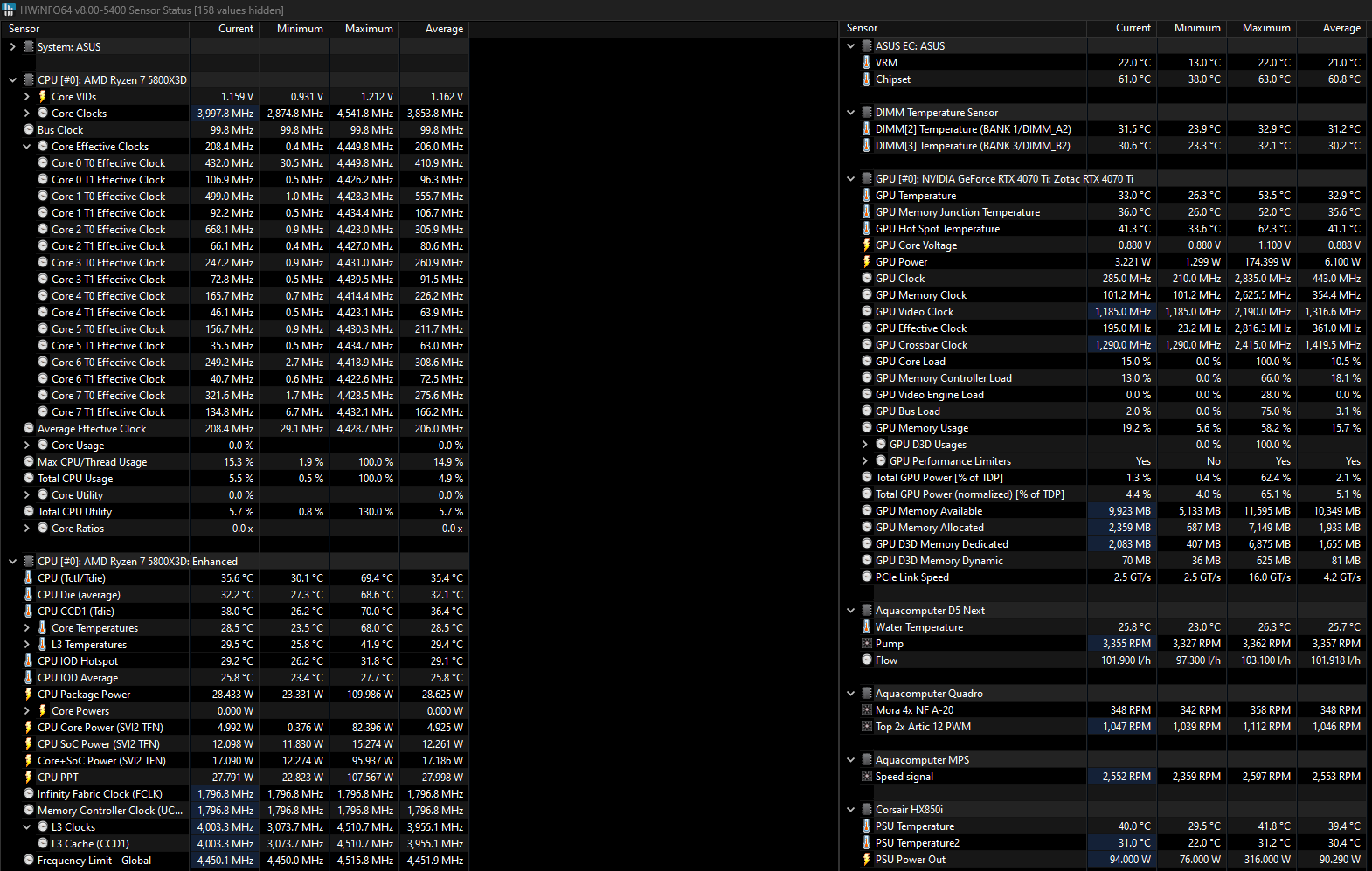Click the Aquacomputer MPS group header

click(922, 759)
